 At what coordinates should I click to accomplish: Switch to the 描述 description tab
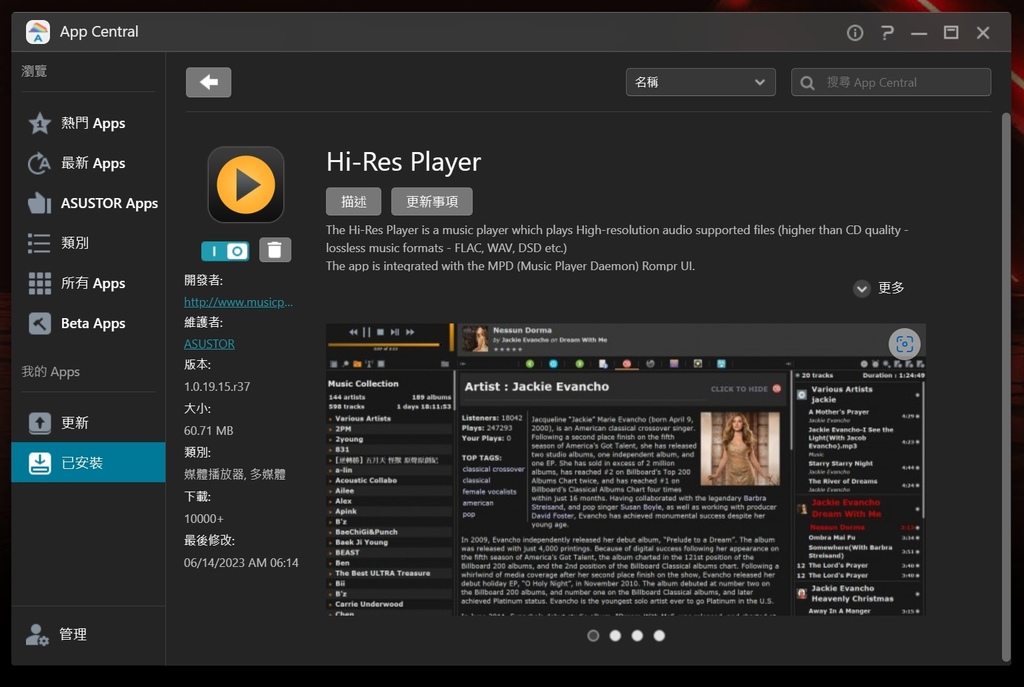tap(353, 202)
